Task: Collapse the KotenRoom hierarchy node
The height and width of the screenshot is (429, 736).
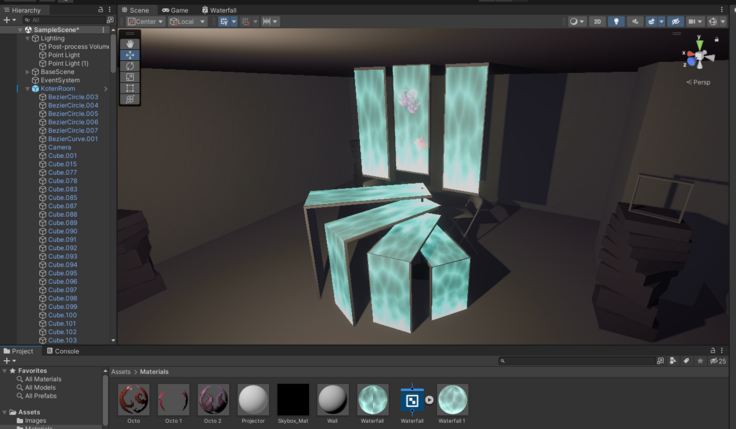Action: 27,89
